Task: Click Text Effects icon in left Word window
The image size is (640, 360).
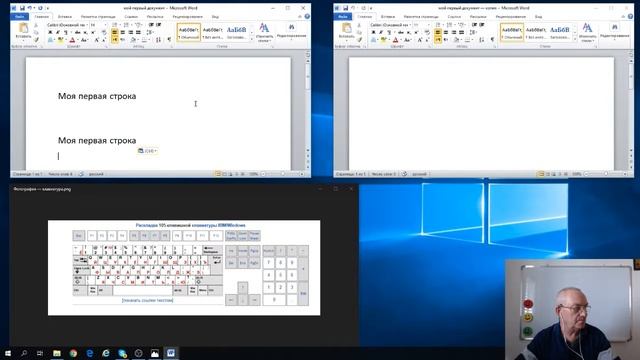Action: (x=50, y=40)
